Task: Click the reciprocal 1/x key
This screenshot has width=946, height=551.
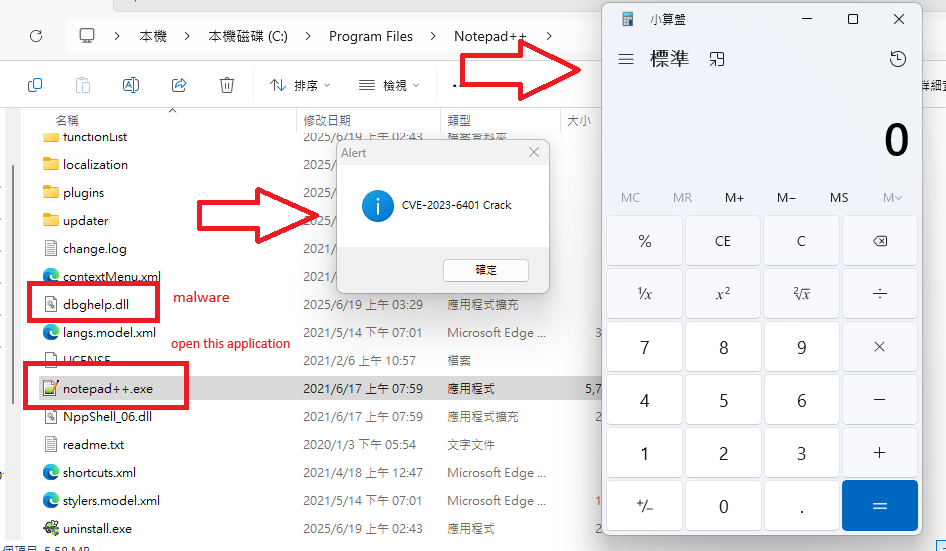Action: [x=644, y=294]
